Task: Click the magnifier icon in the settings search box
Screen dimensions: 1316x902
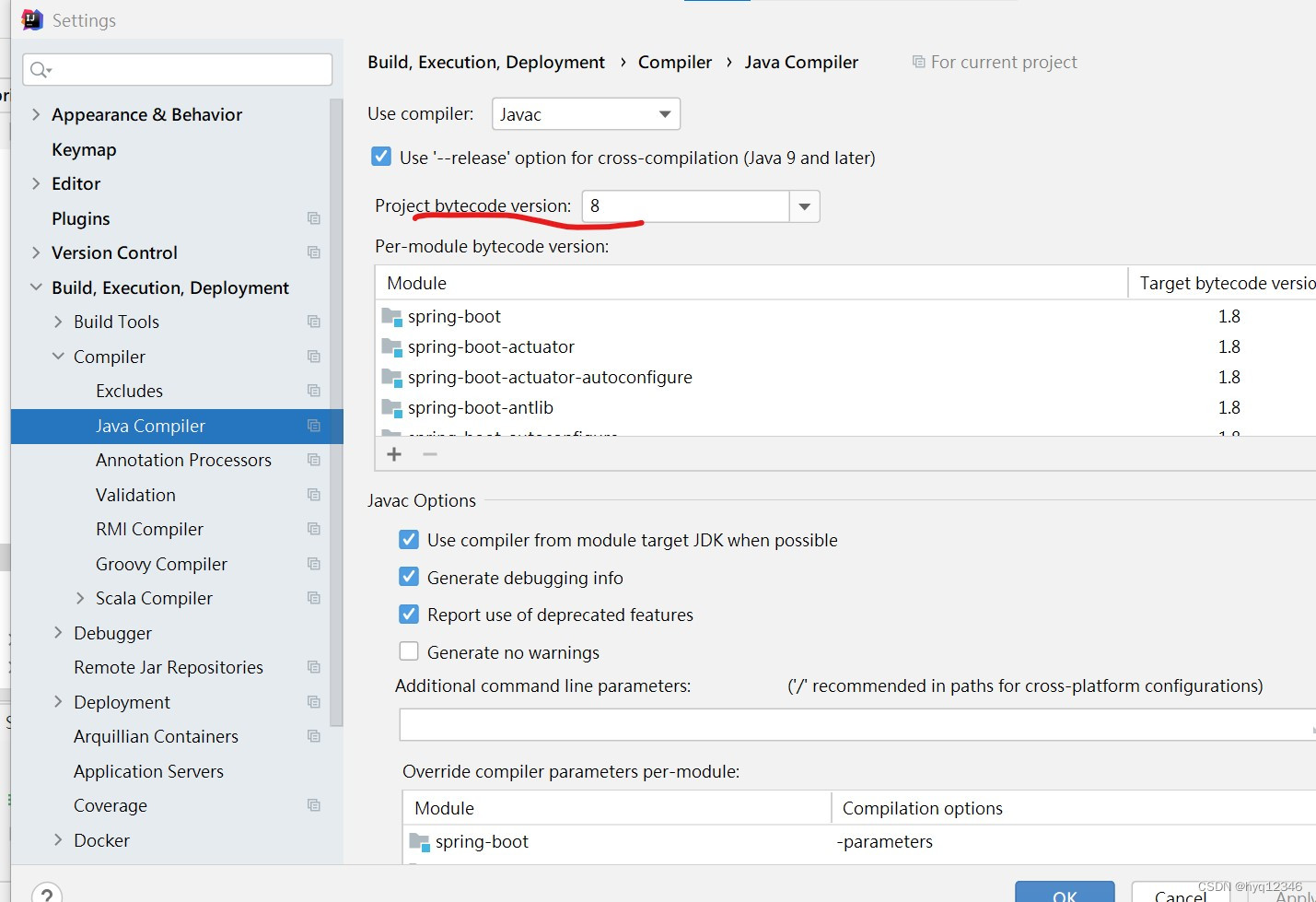Action: [x=39, y=68]
